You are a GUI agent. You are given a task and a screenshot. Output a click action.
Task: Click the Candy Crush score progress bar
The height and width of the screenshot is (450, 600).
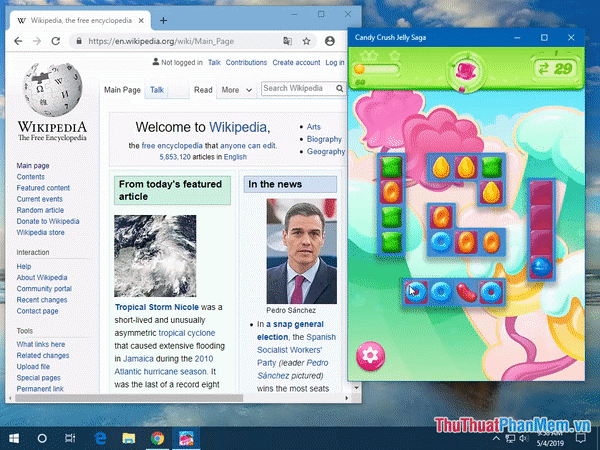point(377,69)
